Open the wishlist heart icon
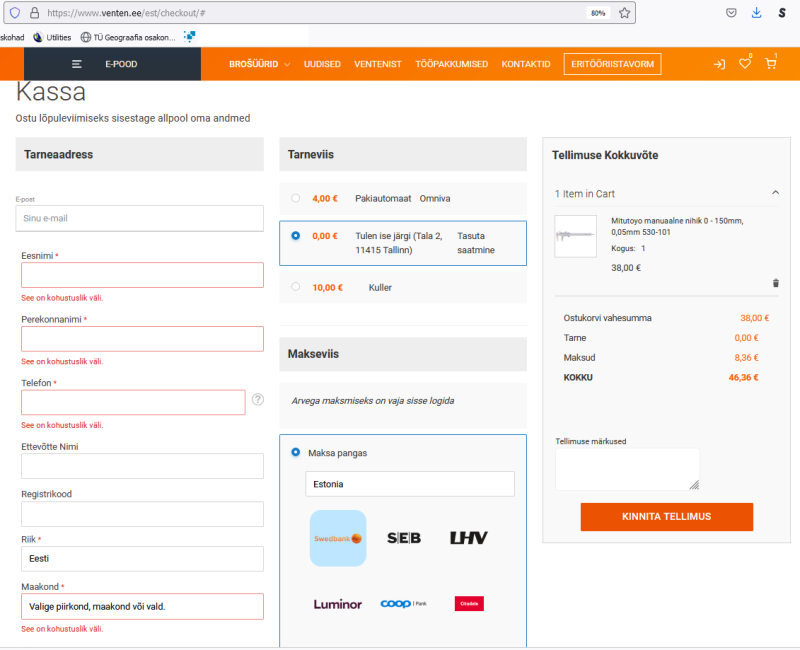Viewport: 800px width, 650px height. 745,63
